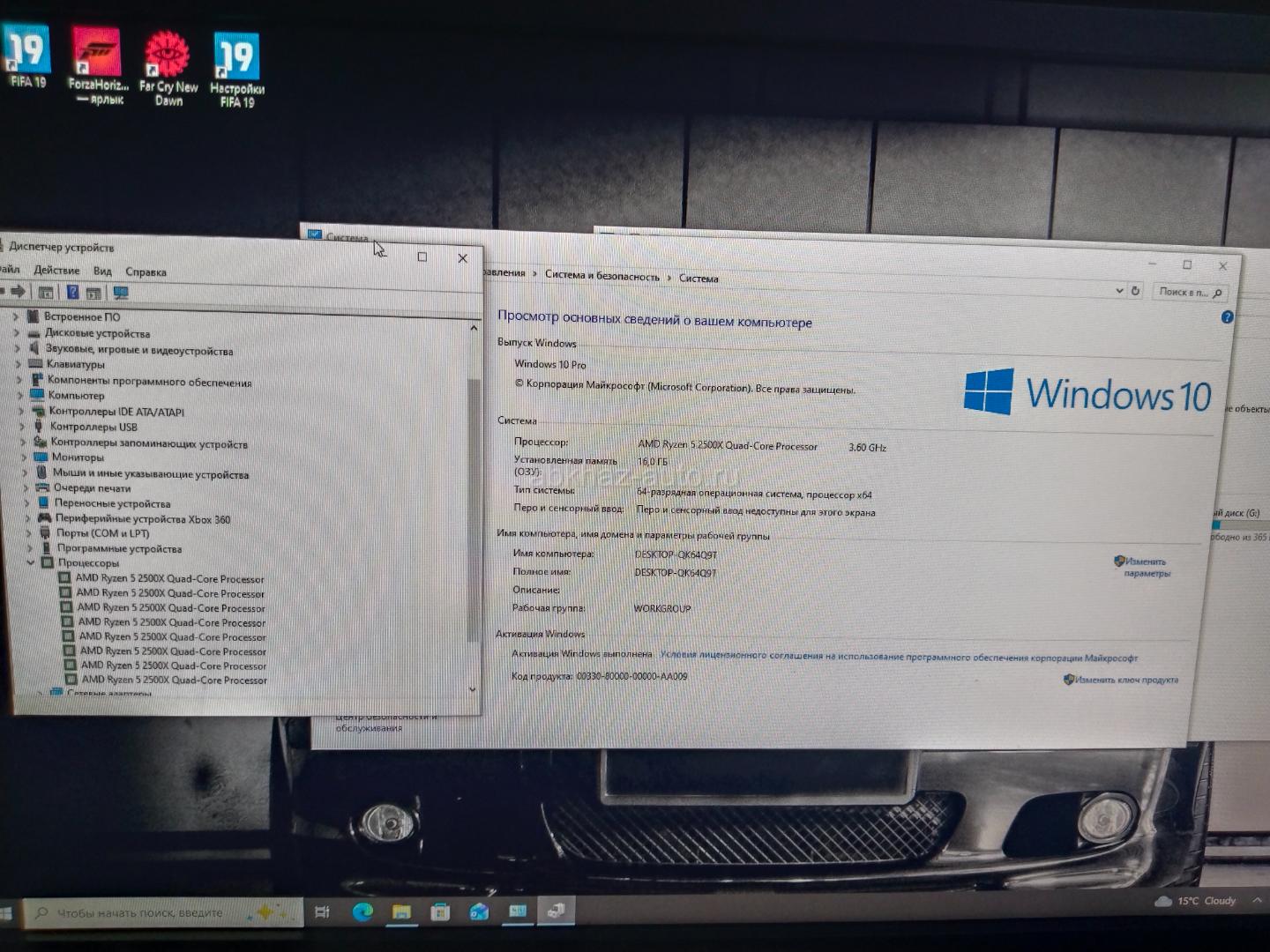Open the Вид menu in Device Manager
Screen dimensions: 1270x952
(x=102, y=271)
